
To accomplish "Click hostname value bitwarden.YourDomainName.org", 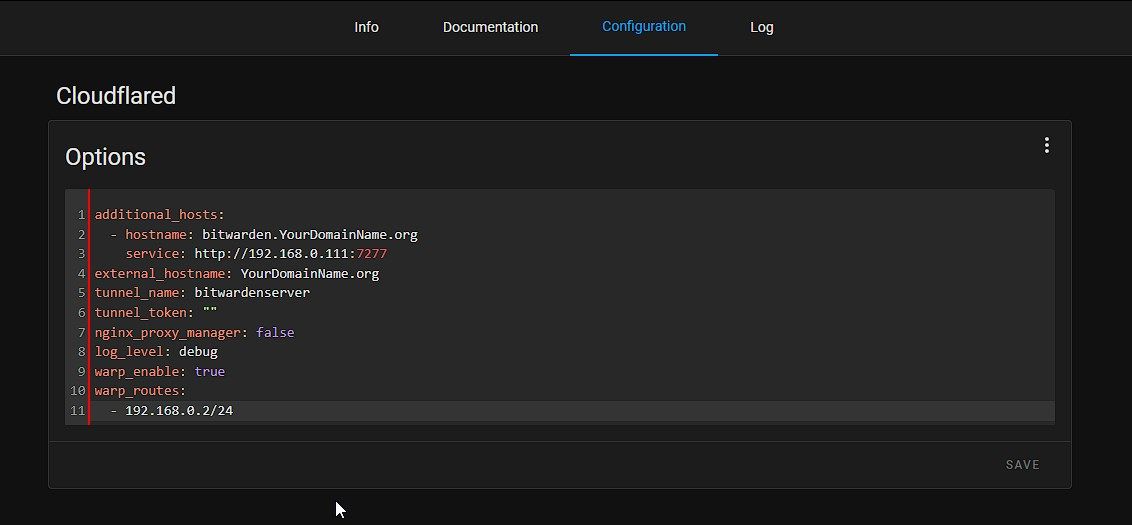I will click(310, 235).
